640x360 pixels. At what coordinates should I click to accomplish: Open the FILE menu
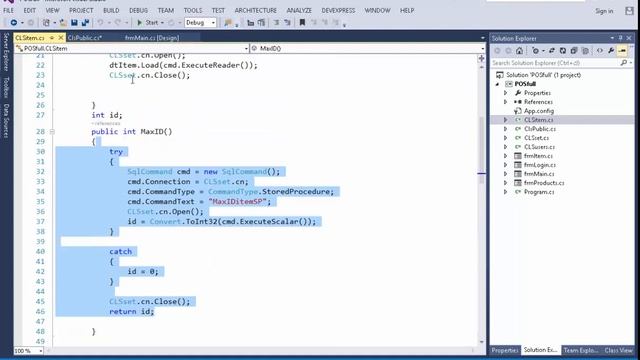click(x=9, y=10)
